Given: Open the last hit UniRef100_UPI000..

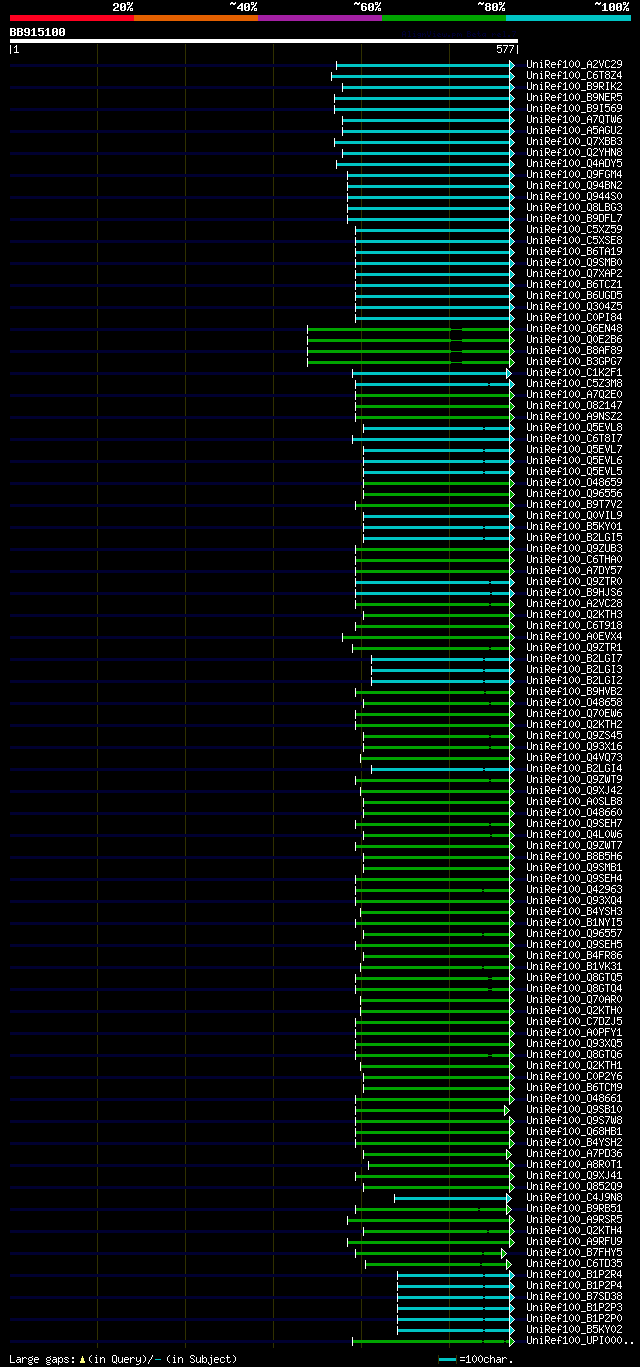Looking at the screenshot, I should pyautogui.click(x=579, y=1340).
